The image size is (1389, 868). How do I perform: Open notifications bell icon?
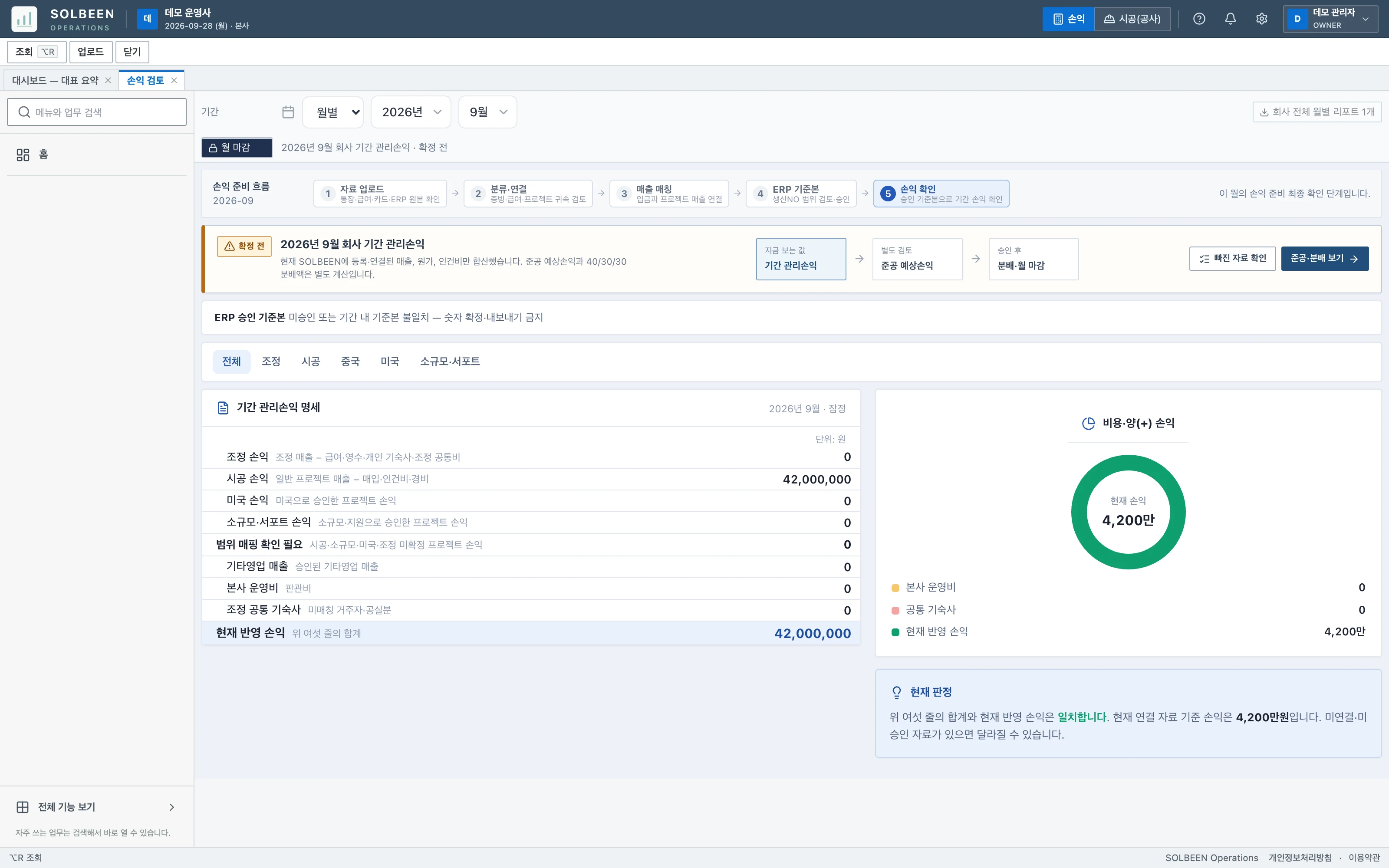(1230, 19)
